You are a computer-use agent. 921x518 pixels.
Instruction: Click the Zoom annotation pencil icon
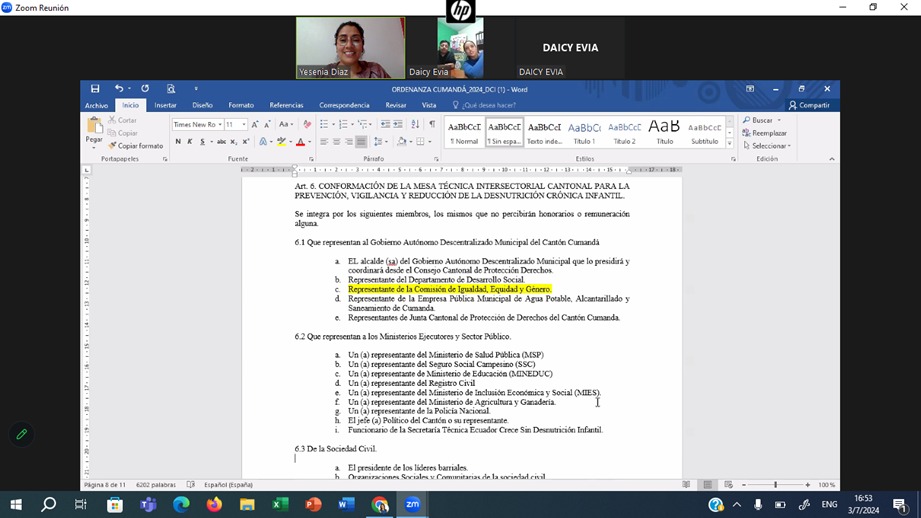pos(21,435)
